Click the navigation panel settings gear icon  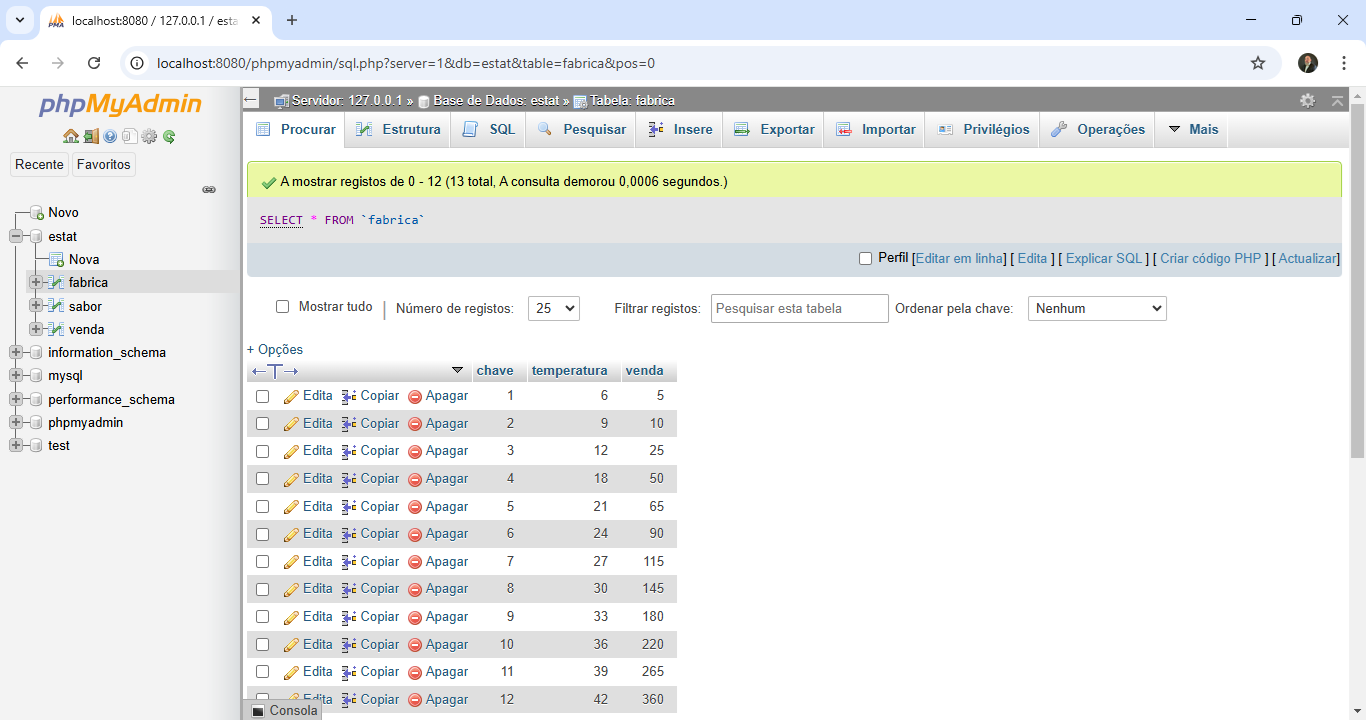coord(149,137)
